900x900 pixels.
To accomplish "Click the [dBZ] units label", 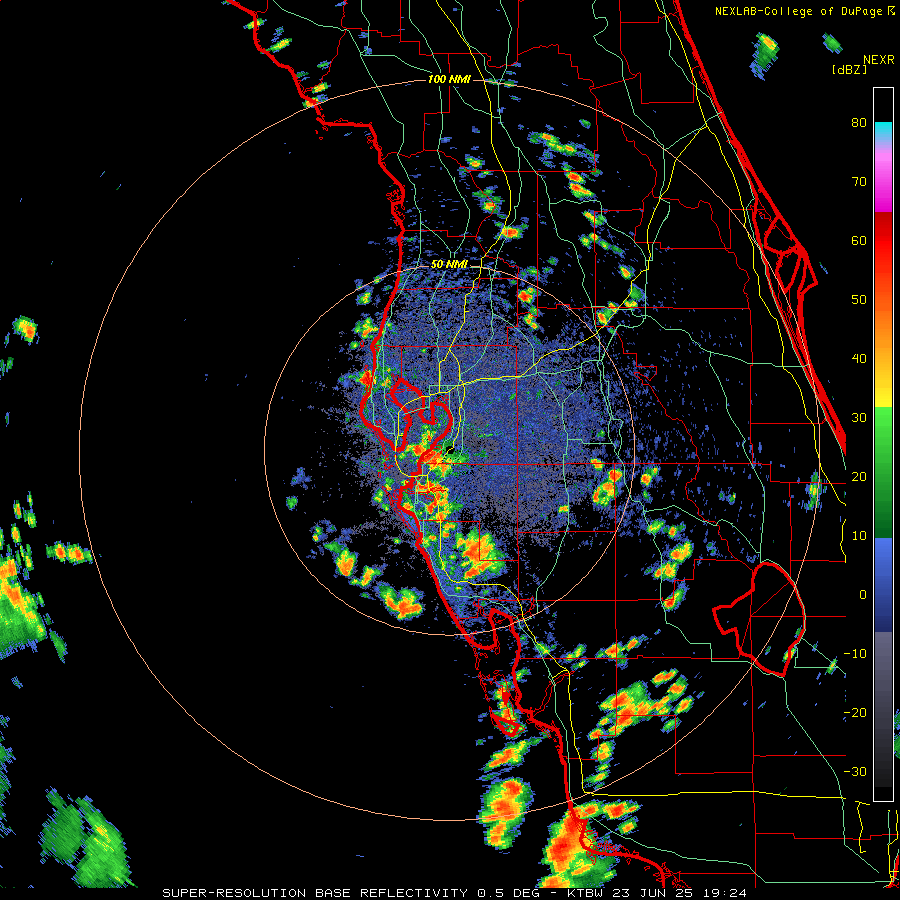I will tap(849, 69).
